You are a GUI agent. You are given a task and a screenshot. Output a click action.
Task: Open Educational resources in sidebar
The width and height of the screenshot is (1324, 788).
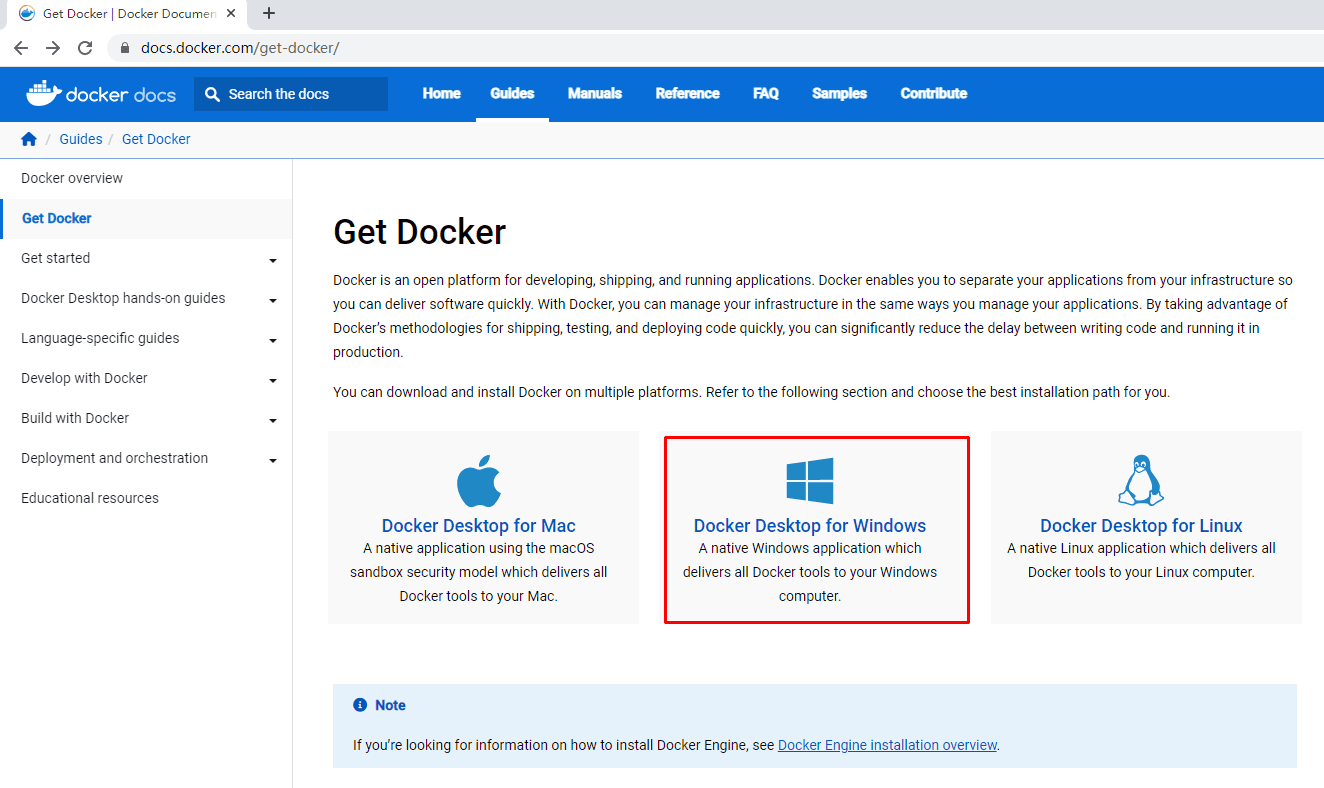tap(90, 498)
